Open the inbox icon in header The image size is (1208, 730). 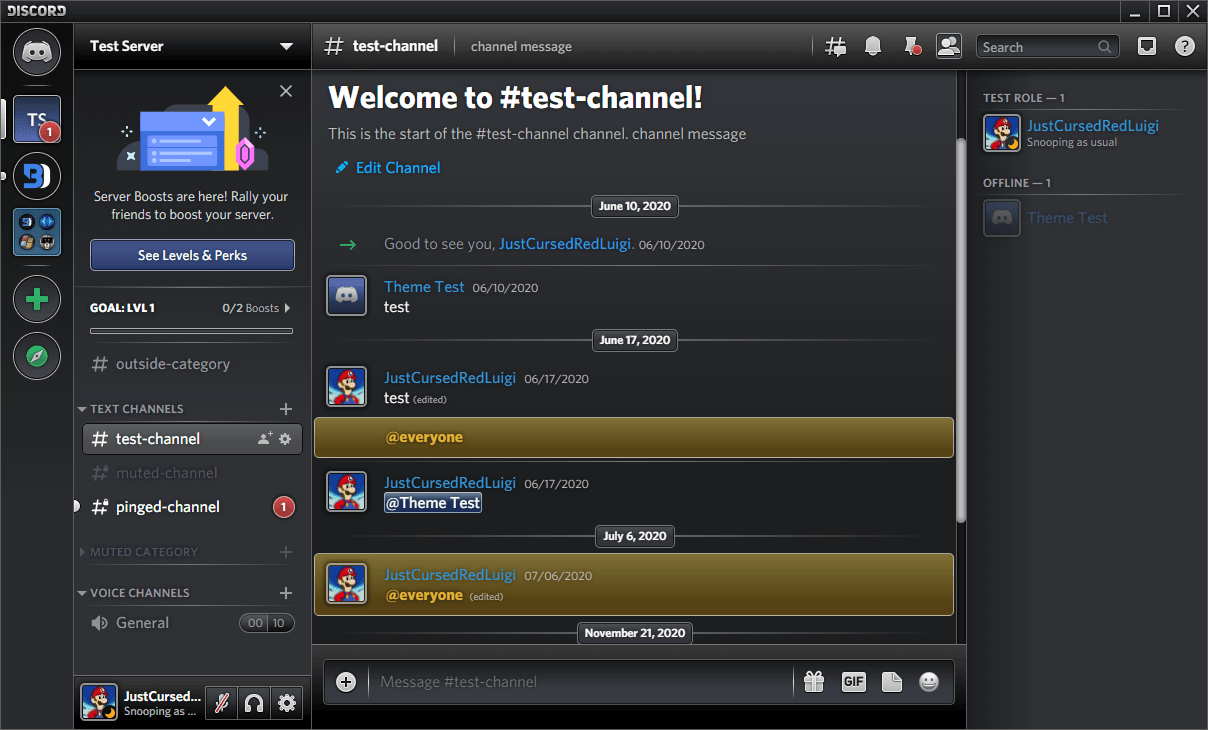[x=1147, y=46]
